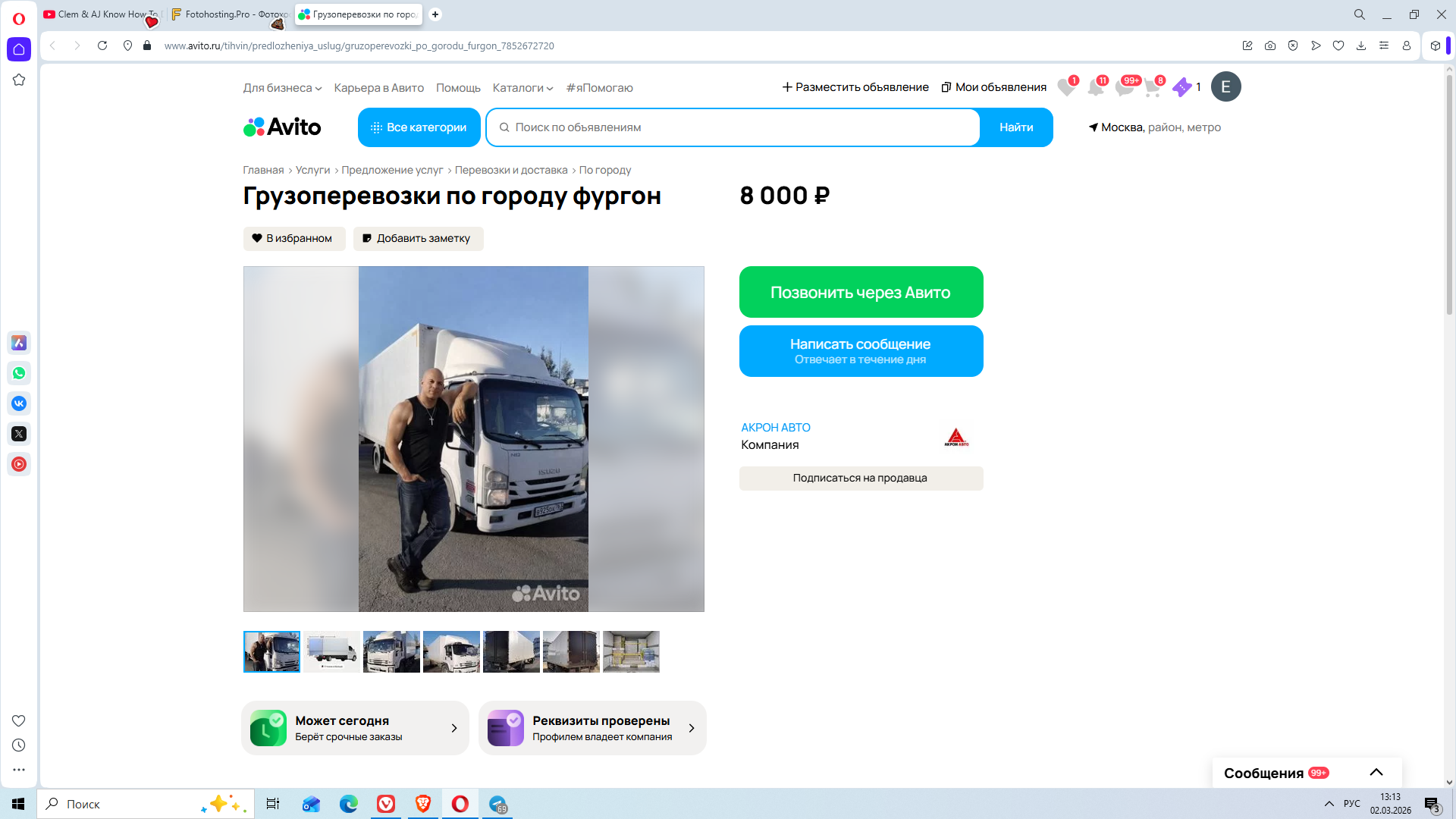Open Brave browser from taskbar

pos(423,804)
